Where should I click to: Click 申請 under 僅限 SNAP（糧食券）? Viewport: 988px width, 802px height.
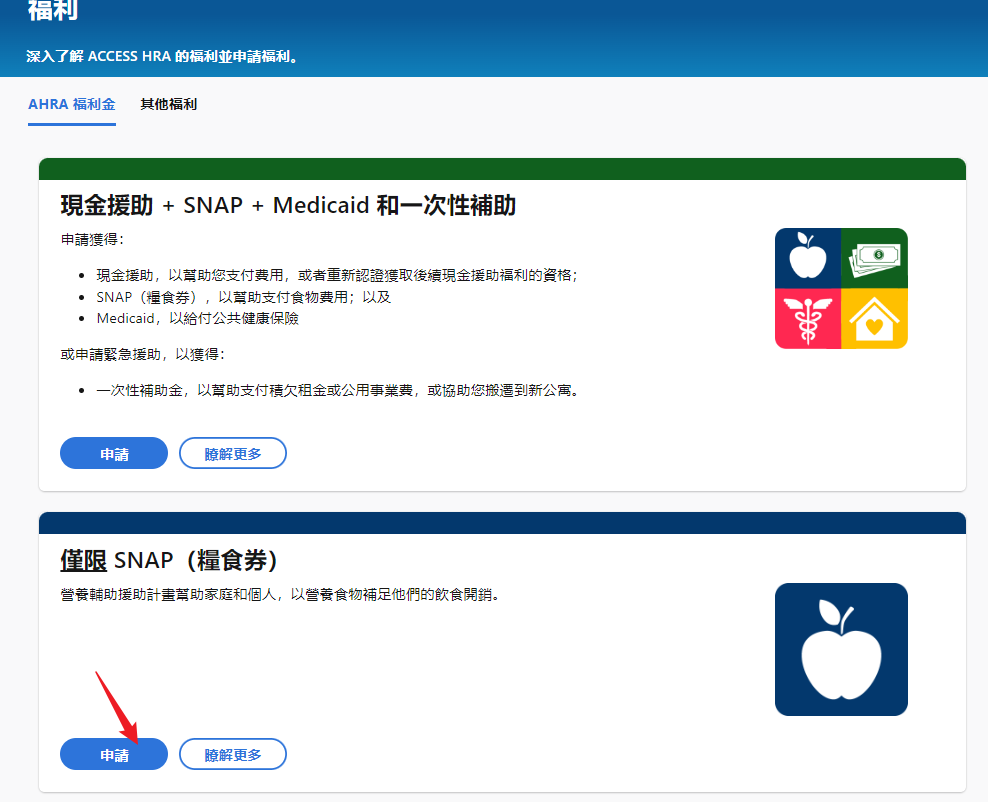pyautogui.click(x=114, y=755)
